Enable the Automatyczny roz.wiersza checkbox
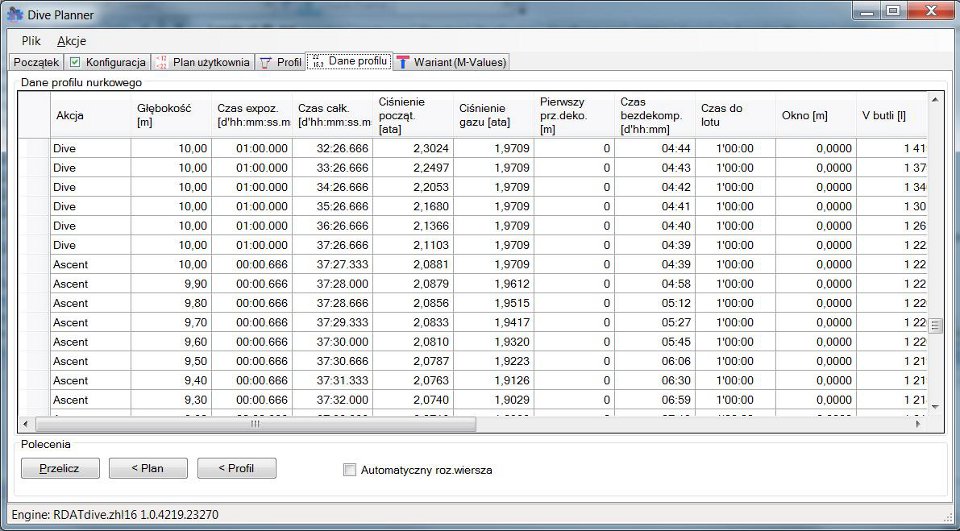960x531 pixels. pos(350,469)
